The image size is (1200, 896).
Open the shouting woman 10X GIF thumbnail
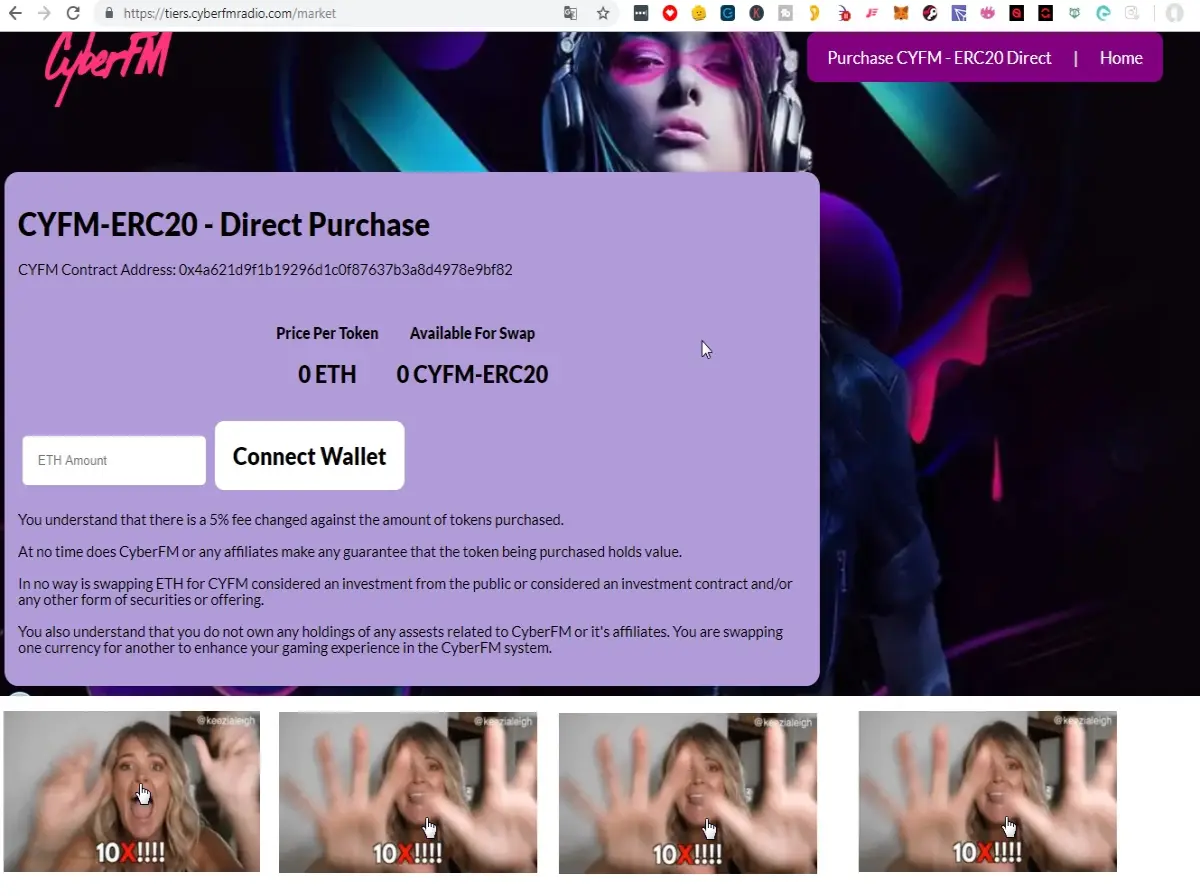coord(131,792)
